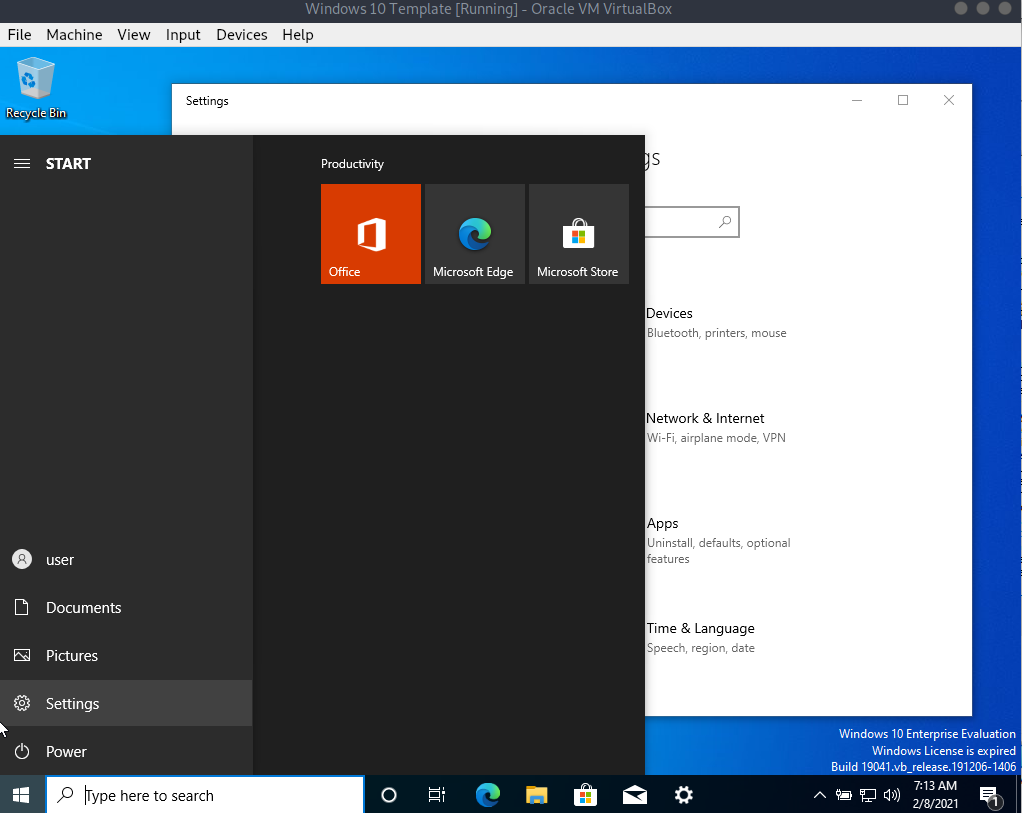Click the START label in the menu
The width and height of the screenshot is (1022, 813).
[x=68, y=164]
